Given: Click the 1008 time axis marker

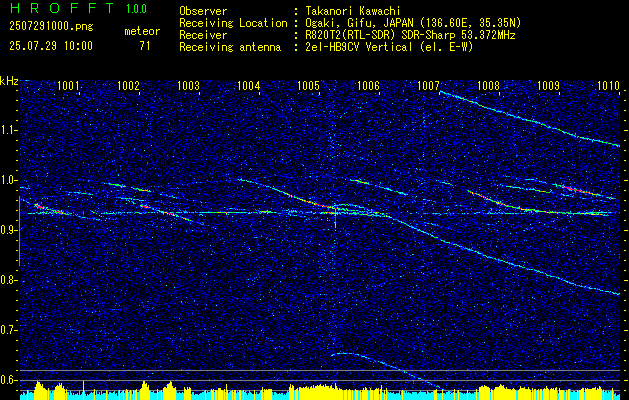Looking at the screenshot, I should 489,85.
